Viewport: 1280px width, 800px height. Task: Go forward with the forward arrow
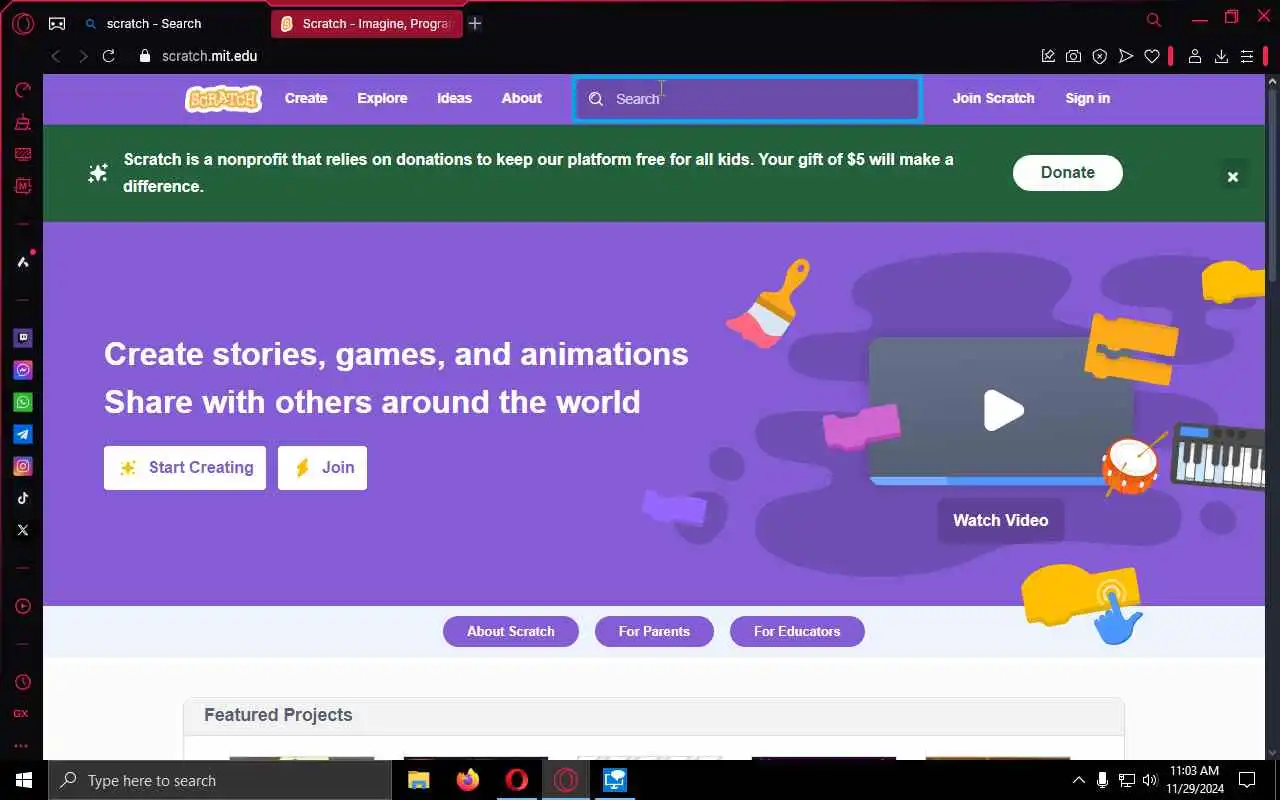[83, 56]
